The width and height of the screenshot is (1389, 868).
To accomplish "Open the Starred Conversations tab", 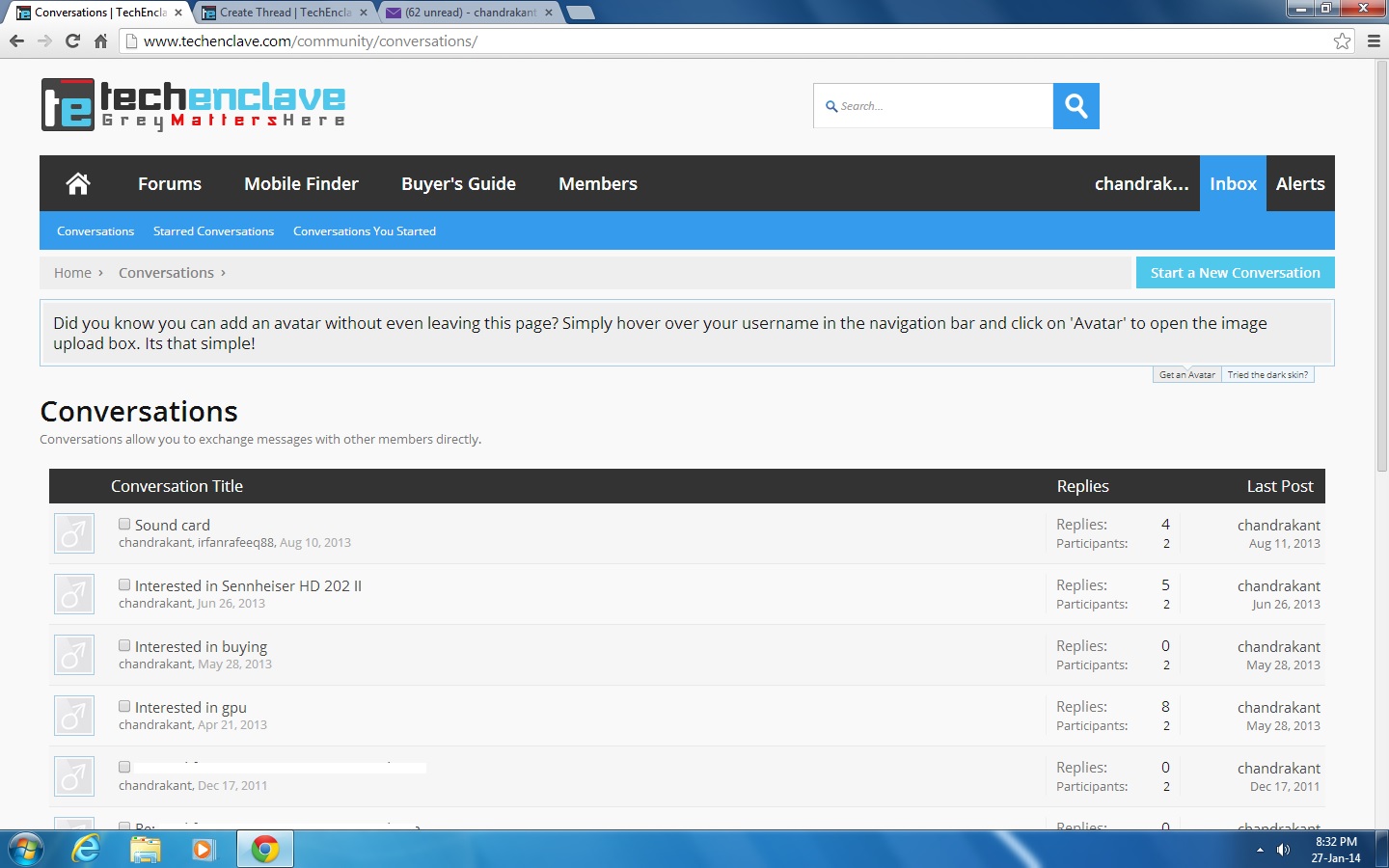I will [213, 231].
